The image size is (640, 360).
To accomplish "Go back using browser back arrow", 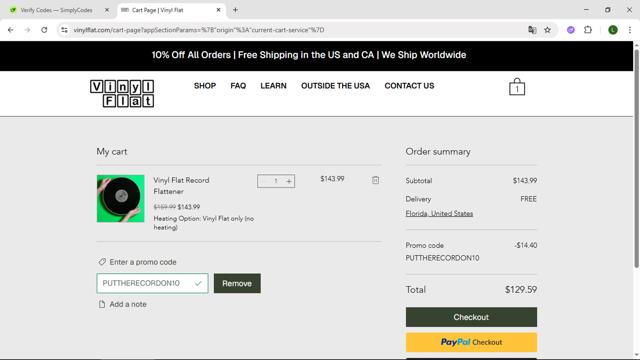I will tap(11, 30).
